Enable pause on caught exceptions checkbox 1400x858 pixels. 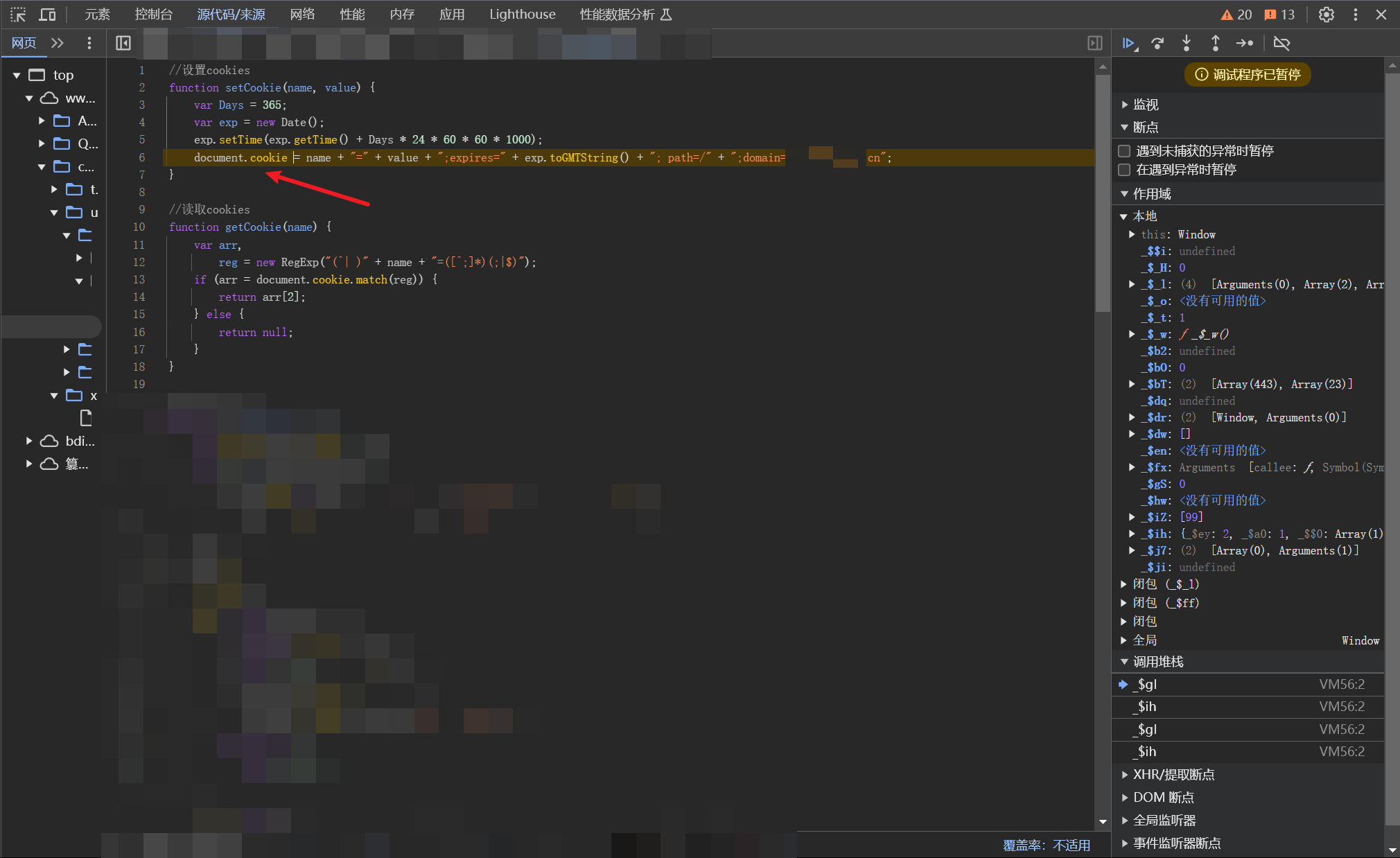1124,170
